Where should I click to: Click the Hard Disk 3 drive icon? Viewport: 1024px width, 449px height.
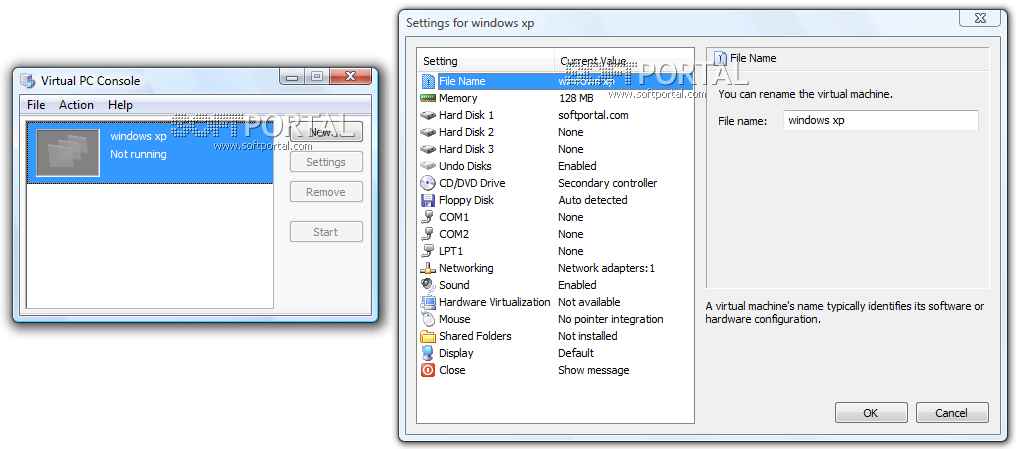pyautogui.click(x=428, y=149)
